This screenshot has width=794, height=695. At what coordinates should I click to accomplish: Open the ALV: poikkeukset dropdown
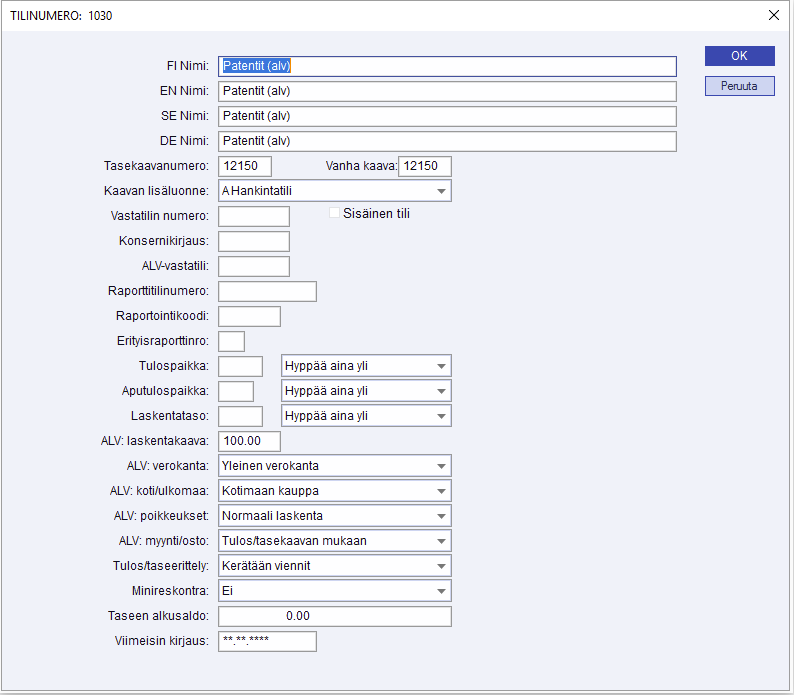coord(334,516)
